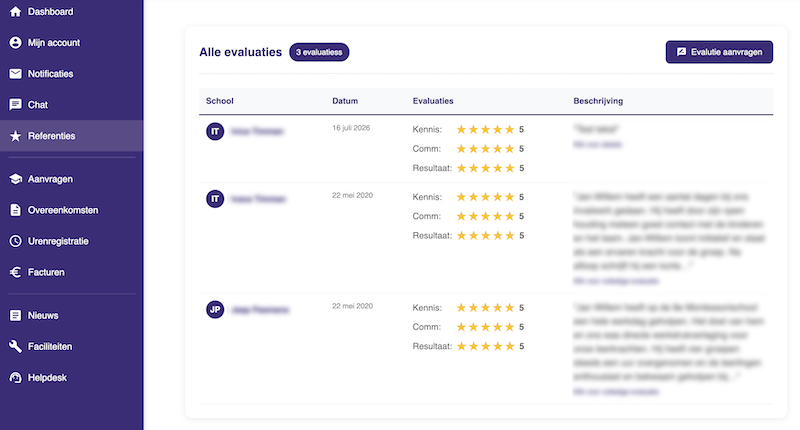This screenshot has height=430, width=800.
Task: Open the Helpdesk page
Action: point(71,377)
